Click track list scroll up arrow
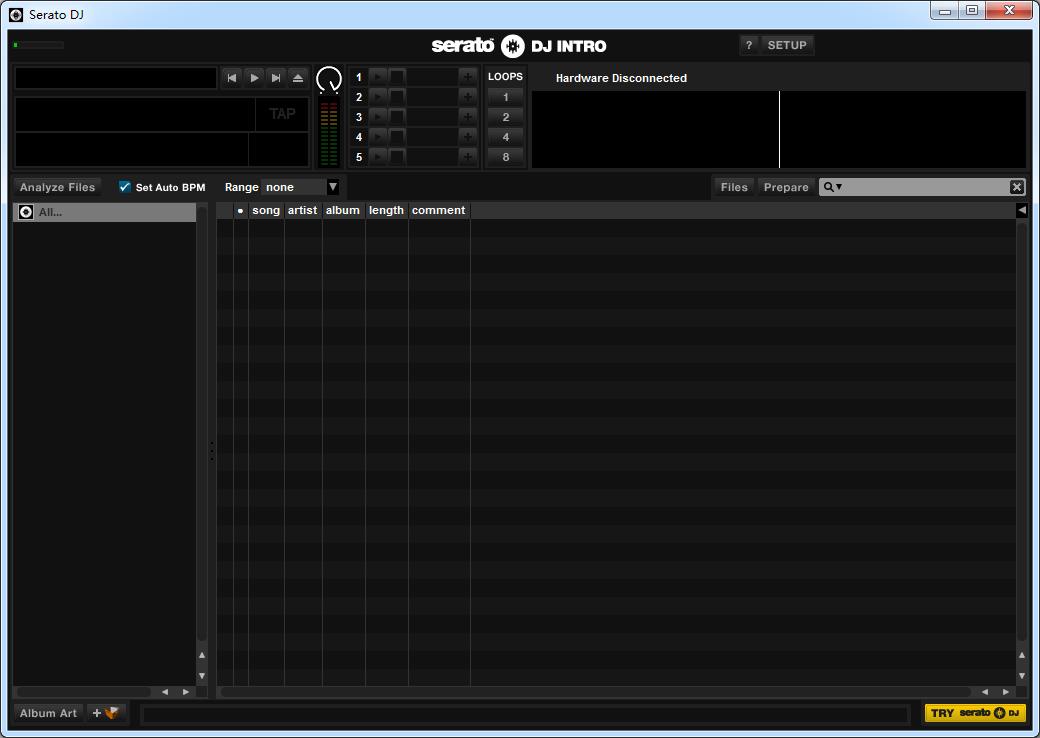Image resolution: width=1040 pixels, height=738 pixels. pos(1021,655)
